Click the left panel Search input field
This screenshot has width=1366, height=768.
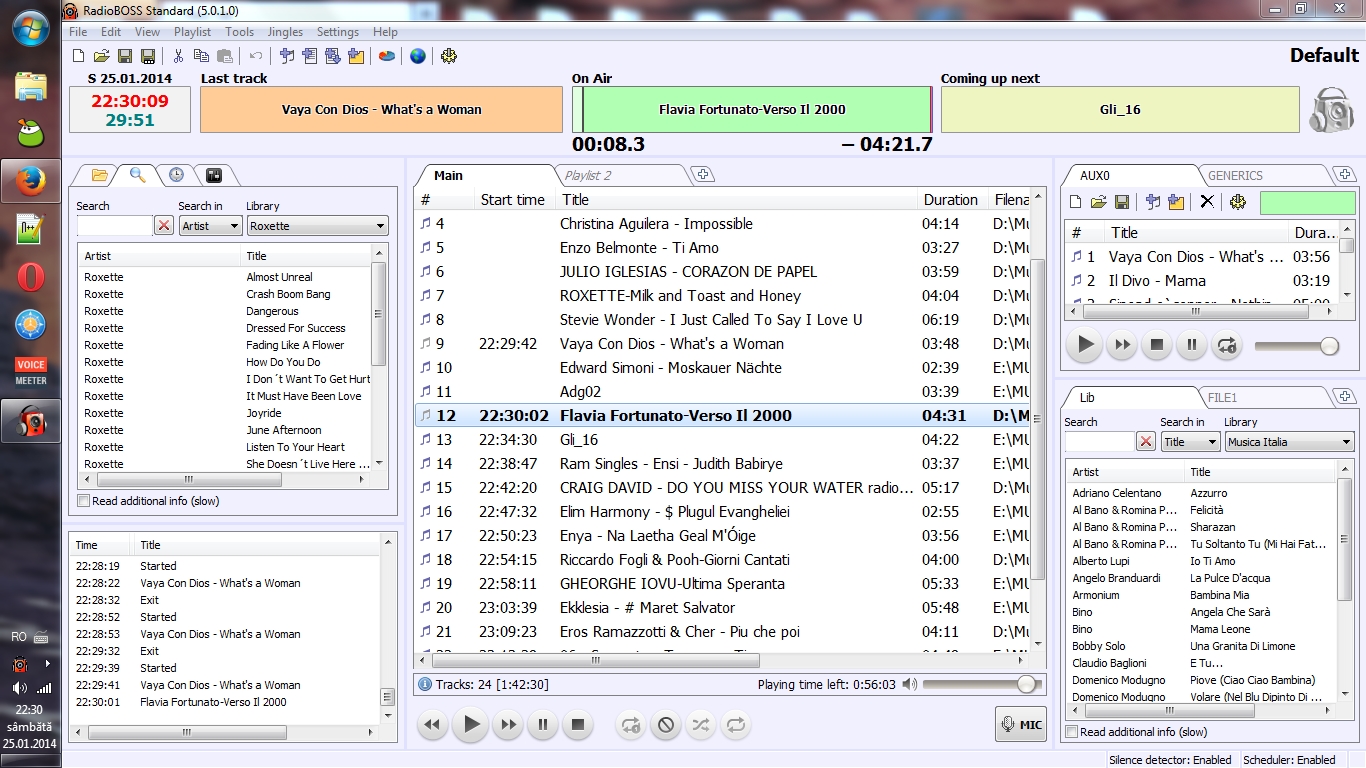point(114,226)
